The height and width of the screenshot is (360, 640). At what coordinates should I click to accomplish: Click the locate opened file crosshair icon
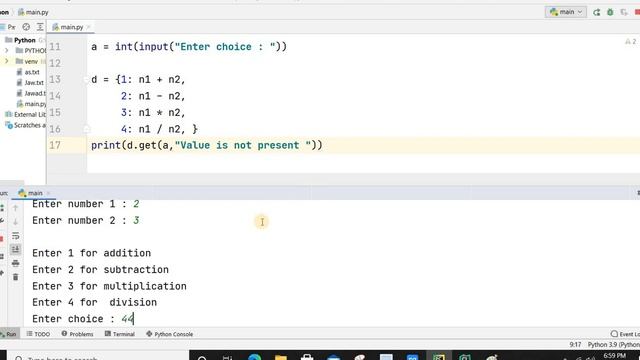click(x=26, y=27)
